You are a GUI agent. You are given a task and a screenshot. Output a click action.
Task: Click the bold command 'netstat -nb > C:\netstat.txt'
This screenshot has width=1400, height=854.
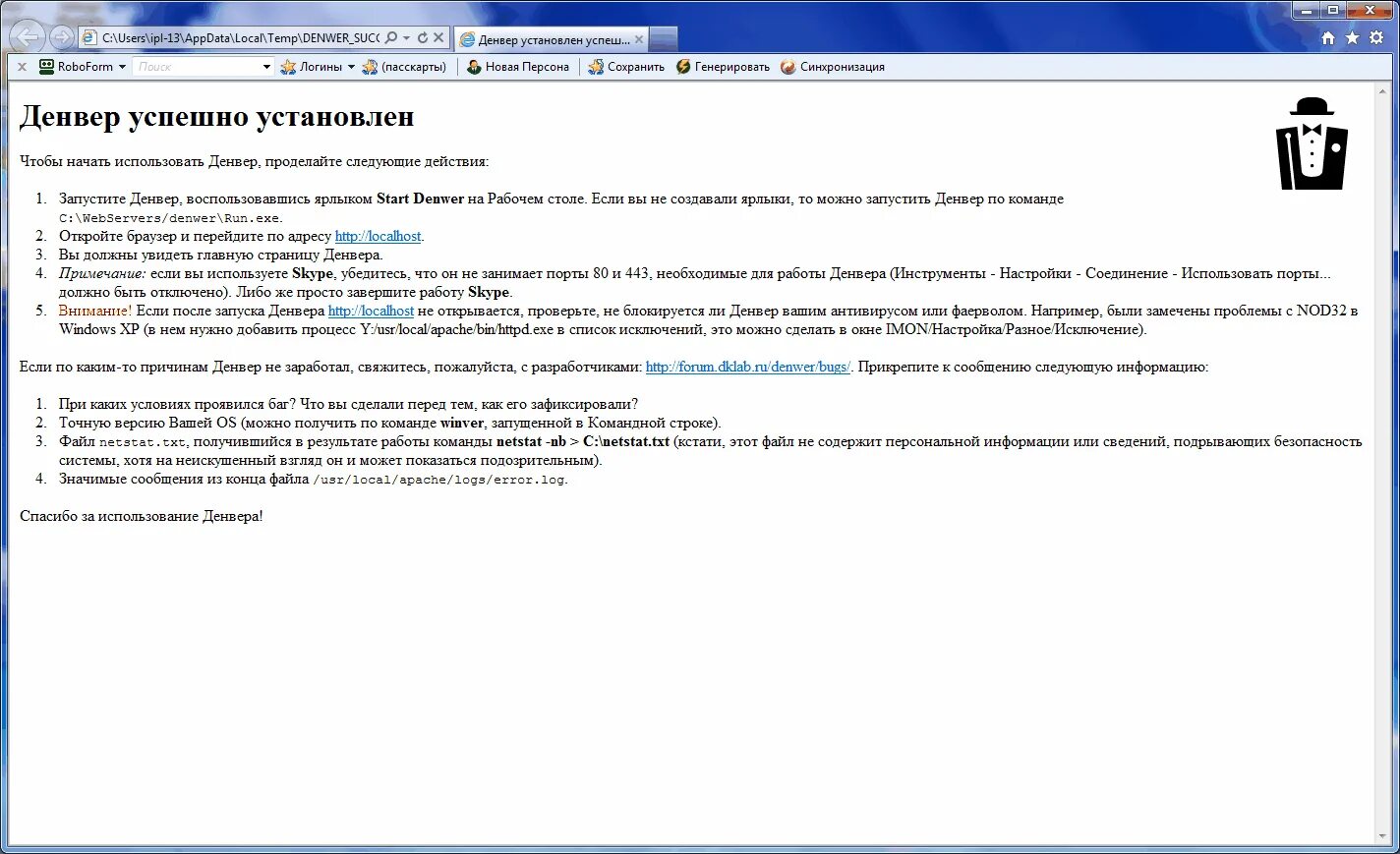coord(583,441)
